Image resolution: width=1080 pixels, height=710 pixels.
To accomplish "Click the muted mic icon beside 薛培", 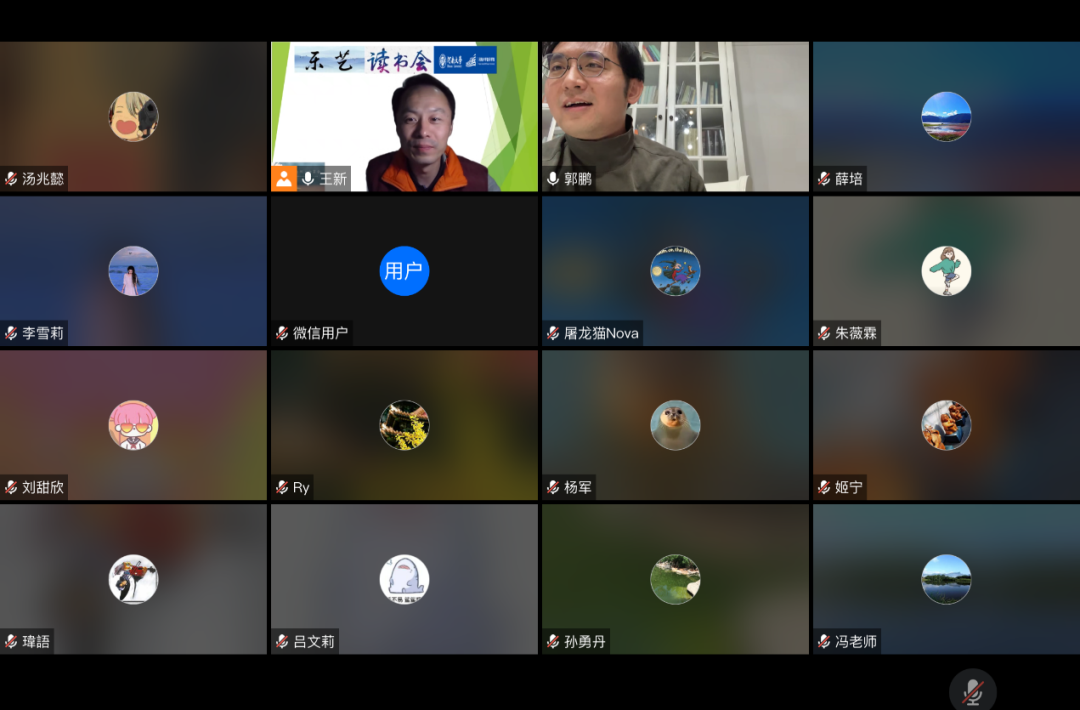I will point(824,179).
